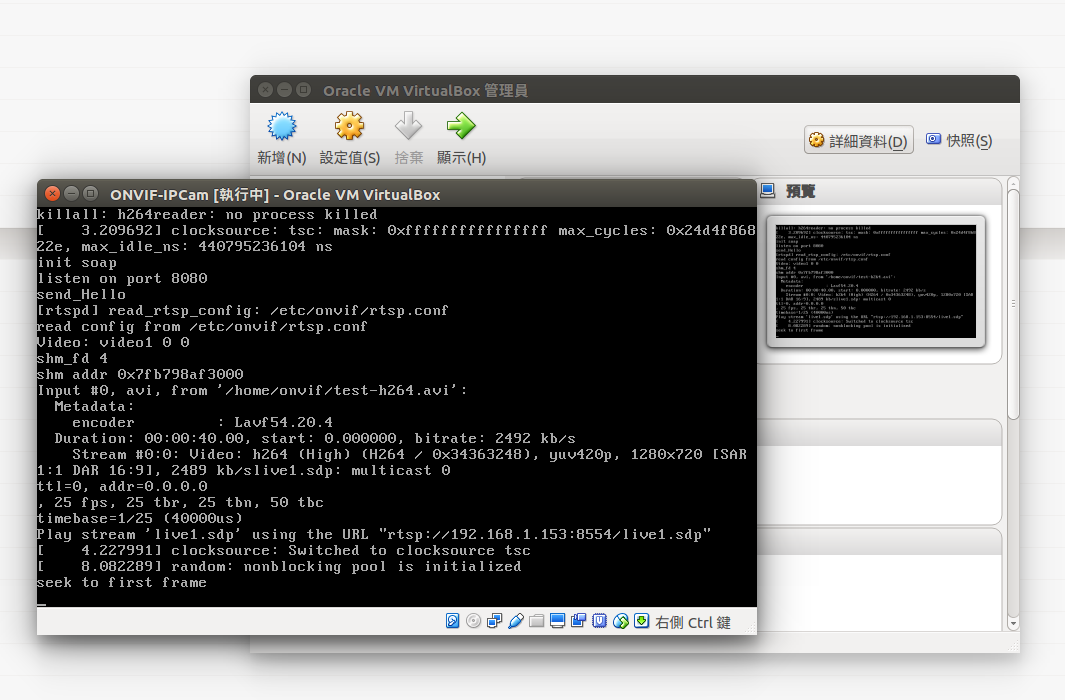Click the scrollbar down arrow in Manager
This screenshot has height=700, width=1065.
pyautogui.click(x=1013, y=623)
